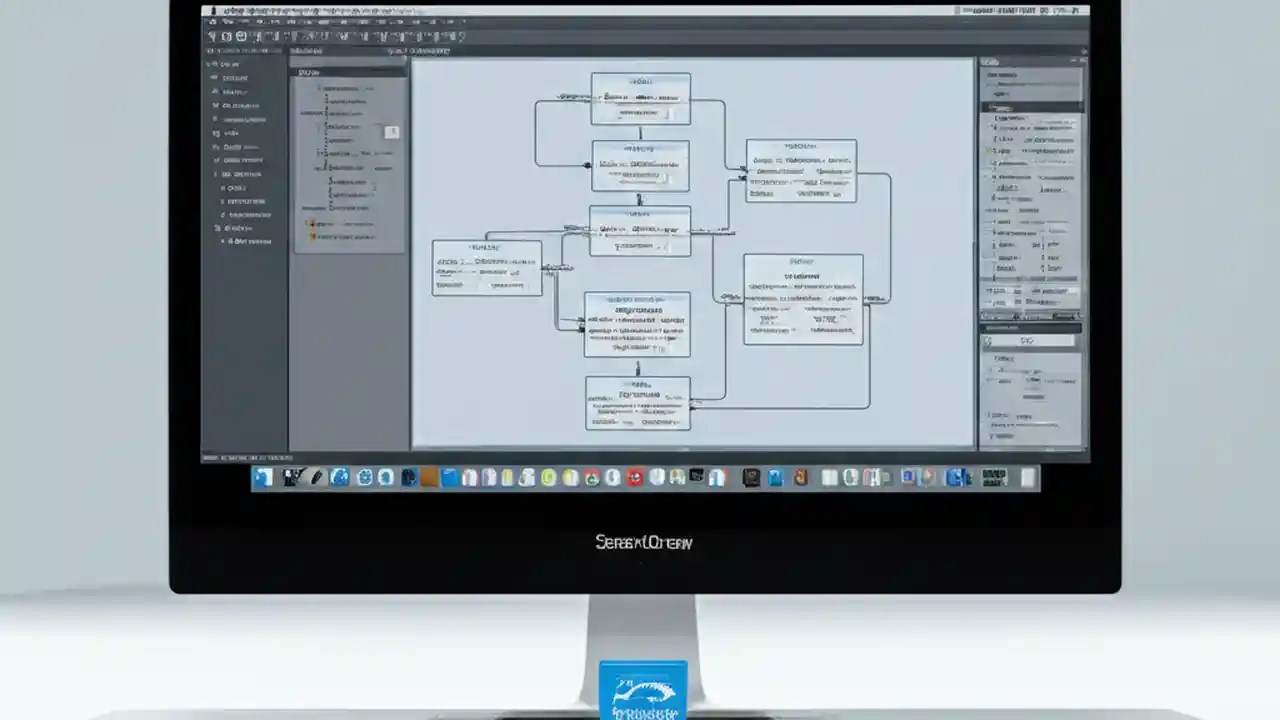Open the globe-shaped toolbar icon
This screenshot has width=1280, height=720.
pos(242,36)
